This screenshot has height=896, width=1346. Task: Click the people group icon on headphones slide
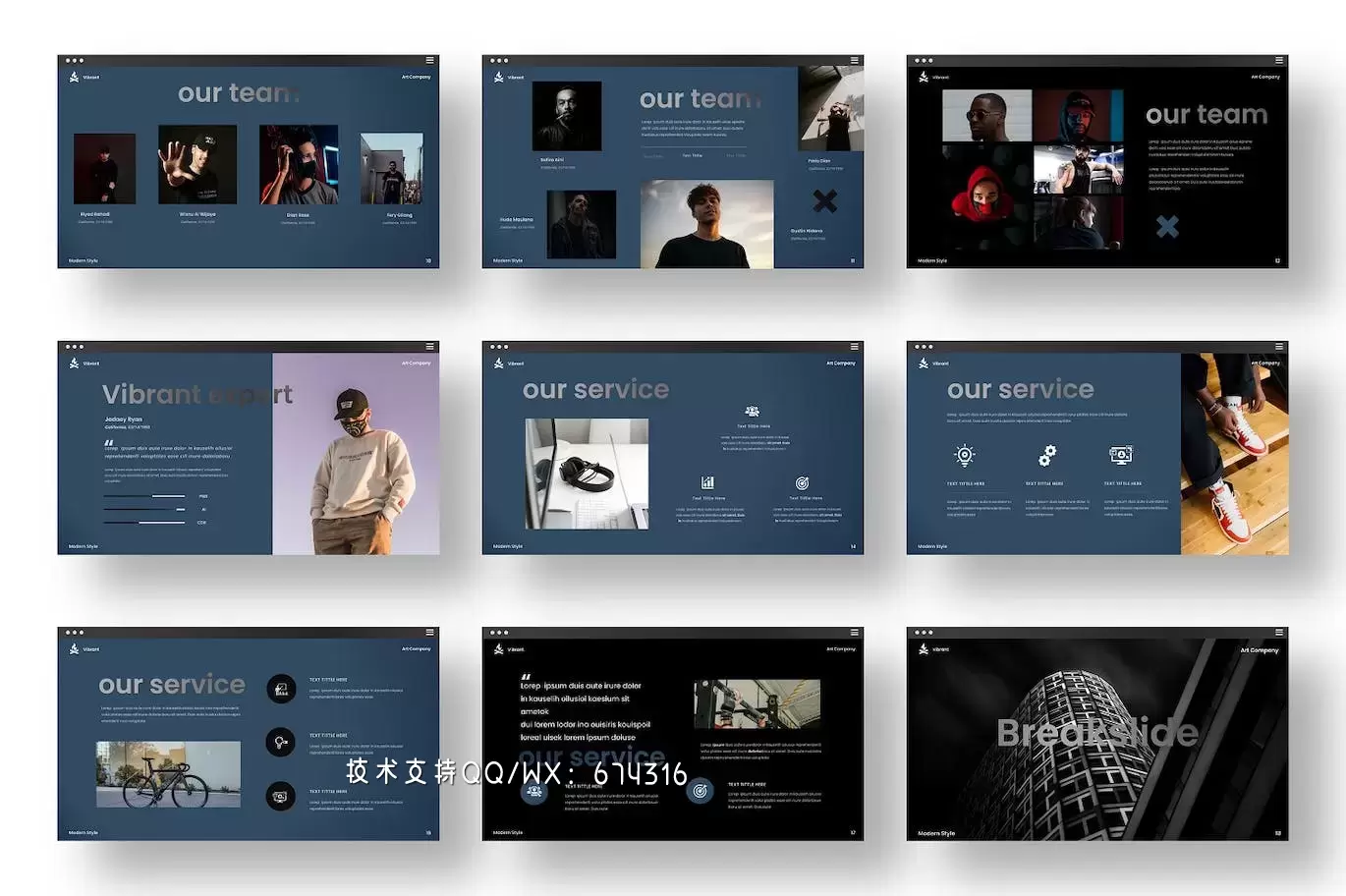[753, 412]
